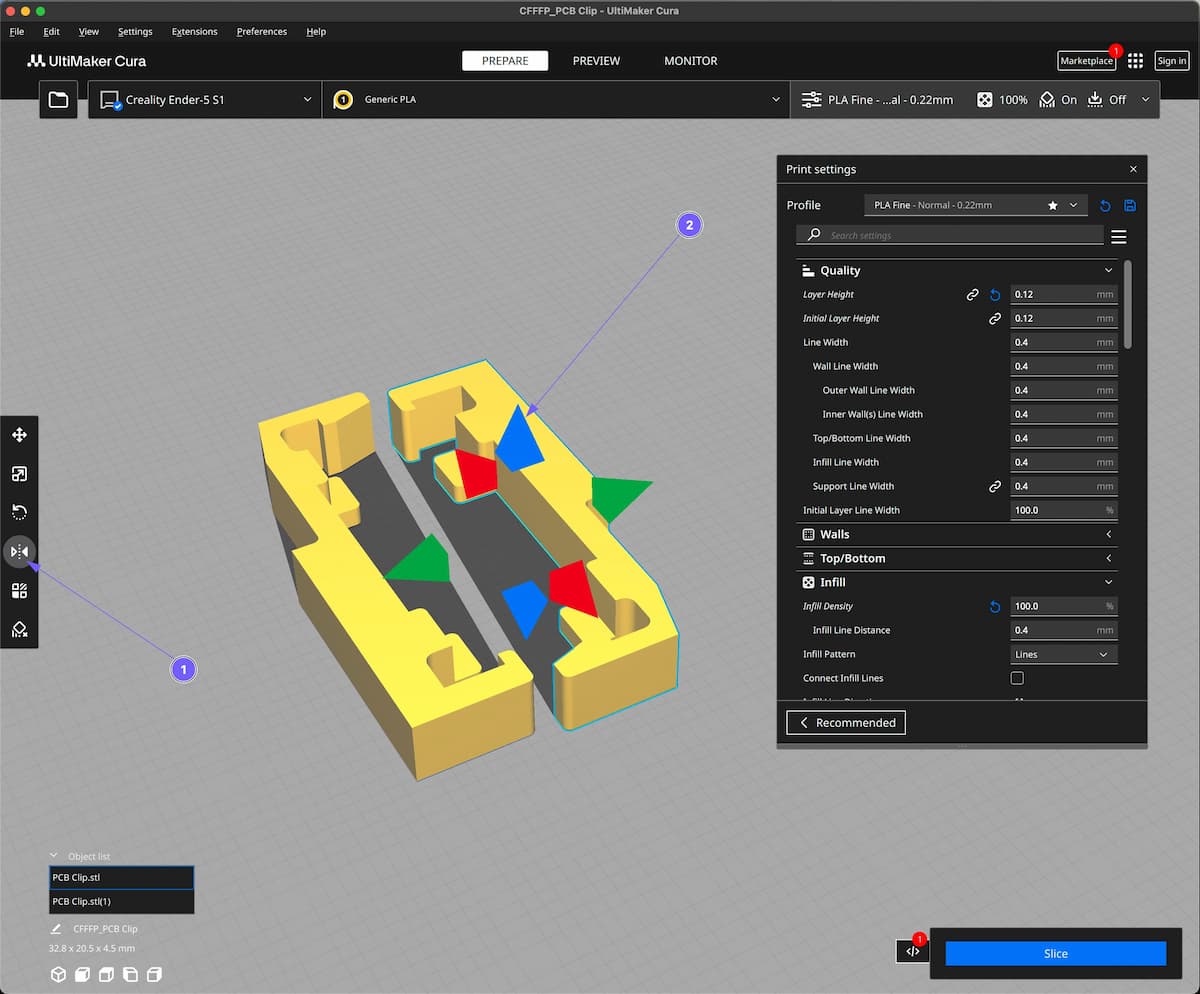
Task: Open the Help menu
Action: click(x=316, y=32)
